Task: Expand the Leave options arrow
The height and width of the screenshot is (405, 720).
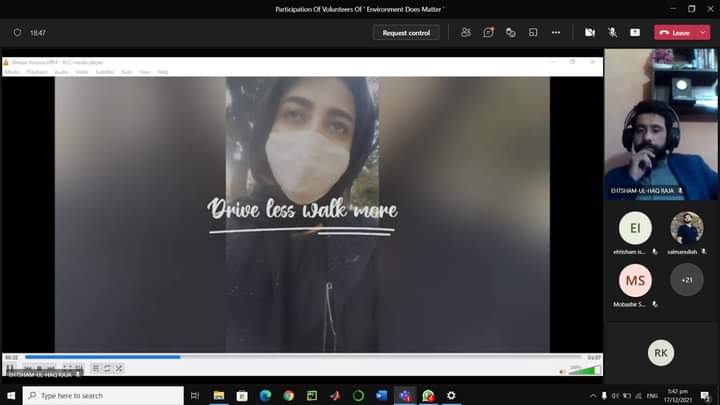Action: pyautogui.click(x=703, y=32)
